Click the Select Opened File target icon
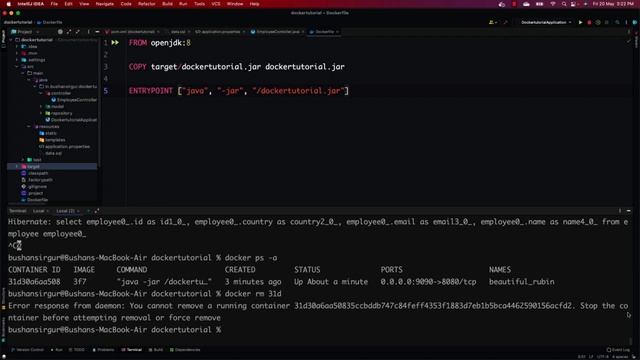This screenshot has width=640, height=360. [60, 31]
